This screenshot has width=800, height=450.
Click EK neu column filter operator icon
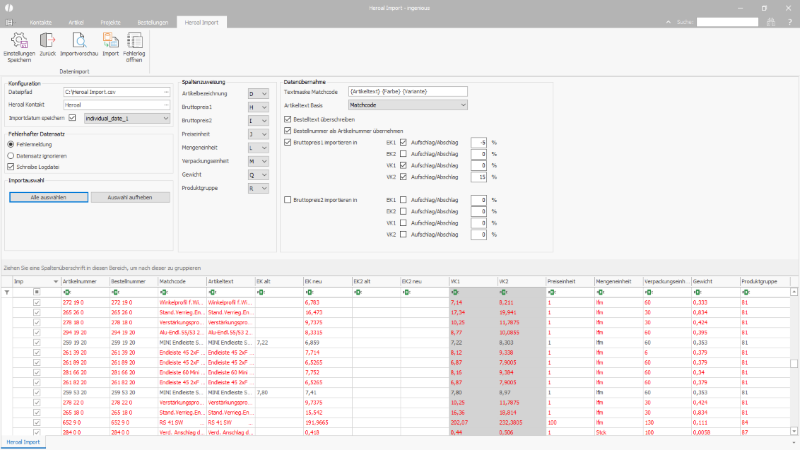click(x=309, y=292)
